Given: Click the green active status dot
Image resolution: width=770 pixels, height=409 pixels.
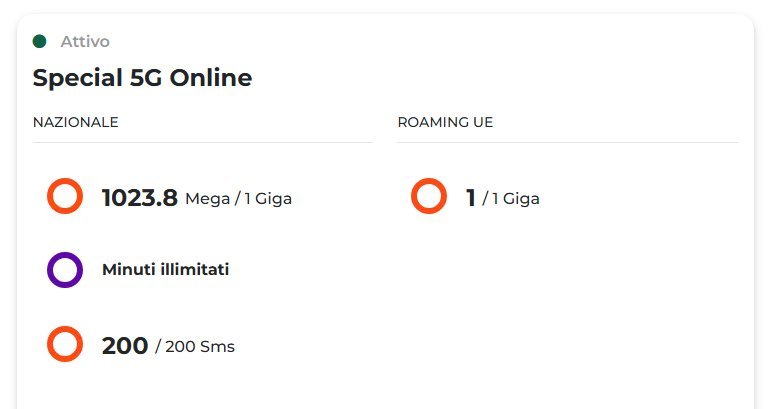Looking at the screenshot, I should tap(40, 41).
